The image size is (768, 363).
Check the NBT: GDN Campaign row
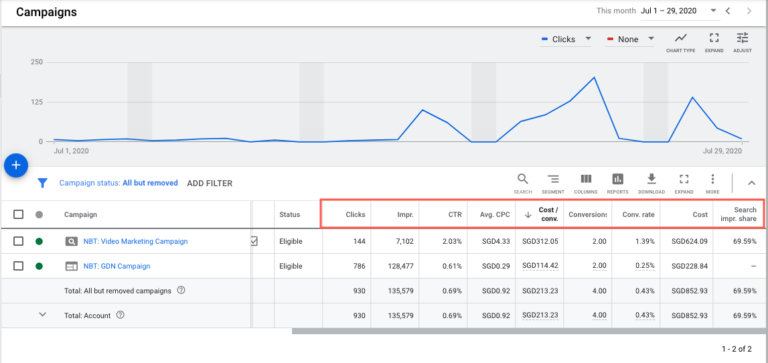click(18, 266)
